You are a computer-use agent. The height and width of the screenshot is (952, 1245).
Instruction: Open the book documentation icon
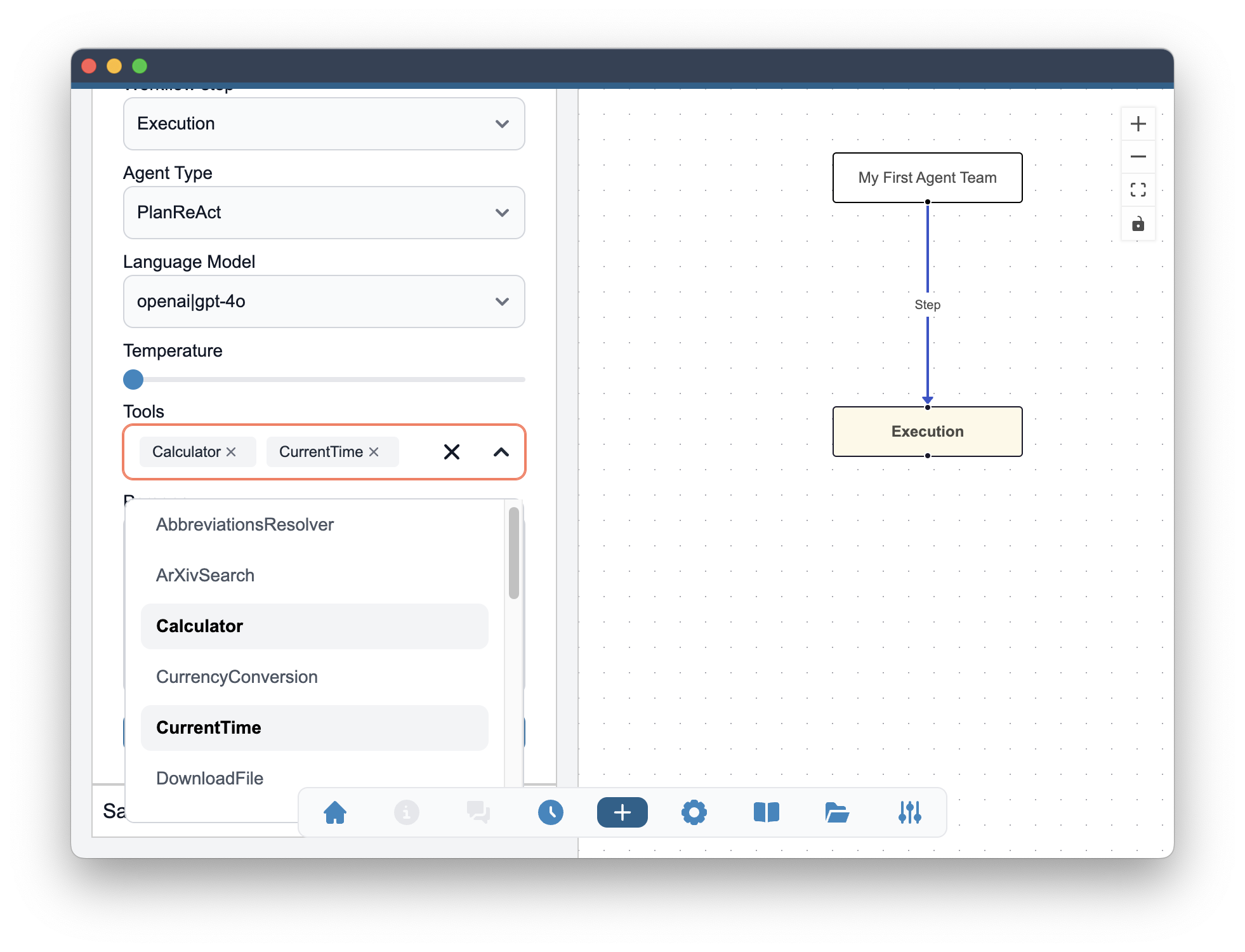(766, 812)
